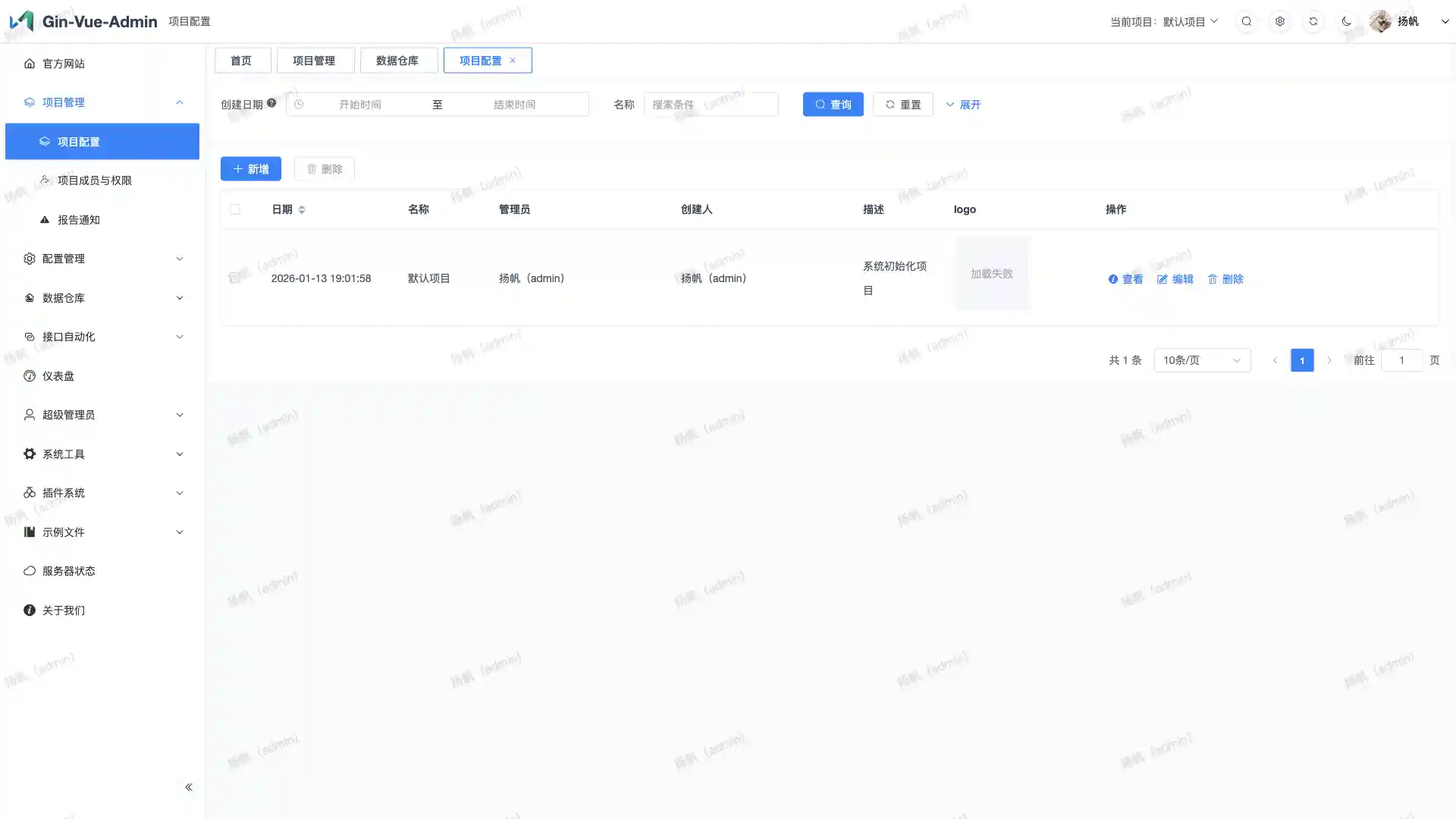
Task: Toggle dark mode moon icon
Action: [x=1347, y=21]
